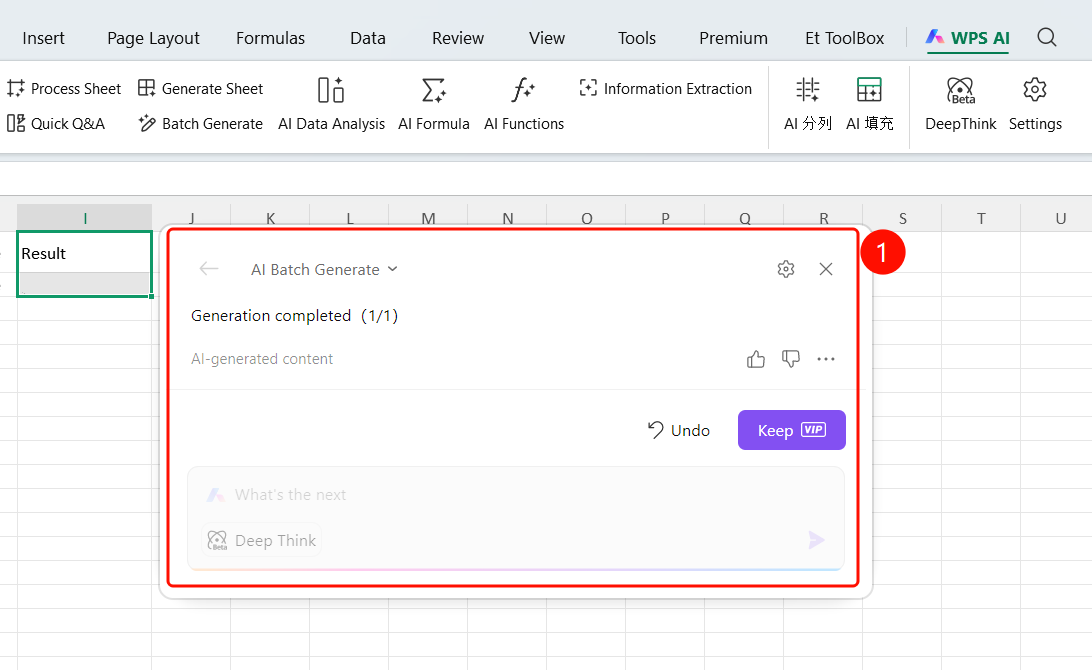Open the search magnifier in the tab bar
1092x670 pixels.
(1047, 38)
